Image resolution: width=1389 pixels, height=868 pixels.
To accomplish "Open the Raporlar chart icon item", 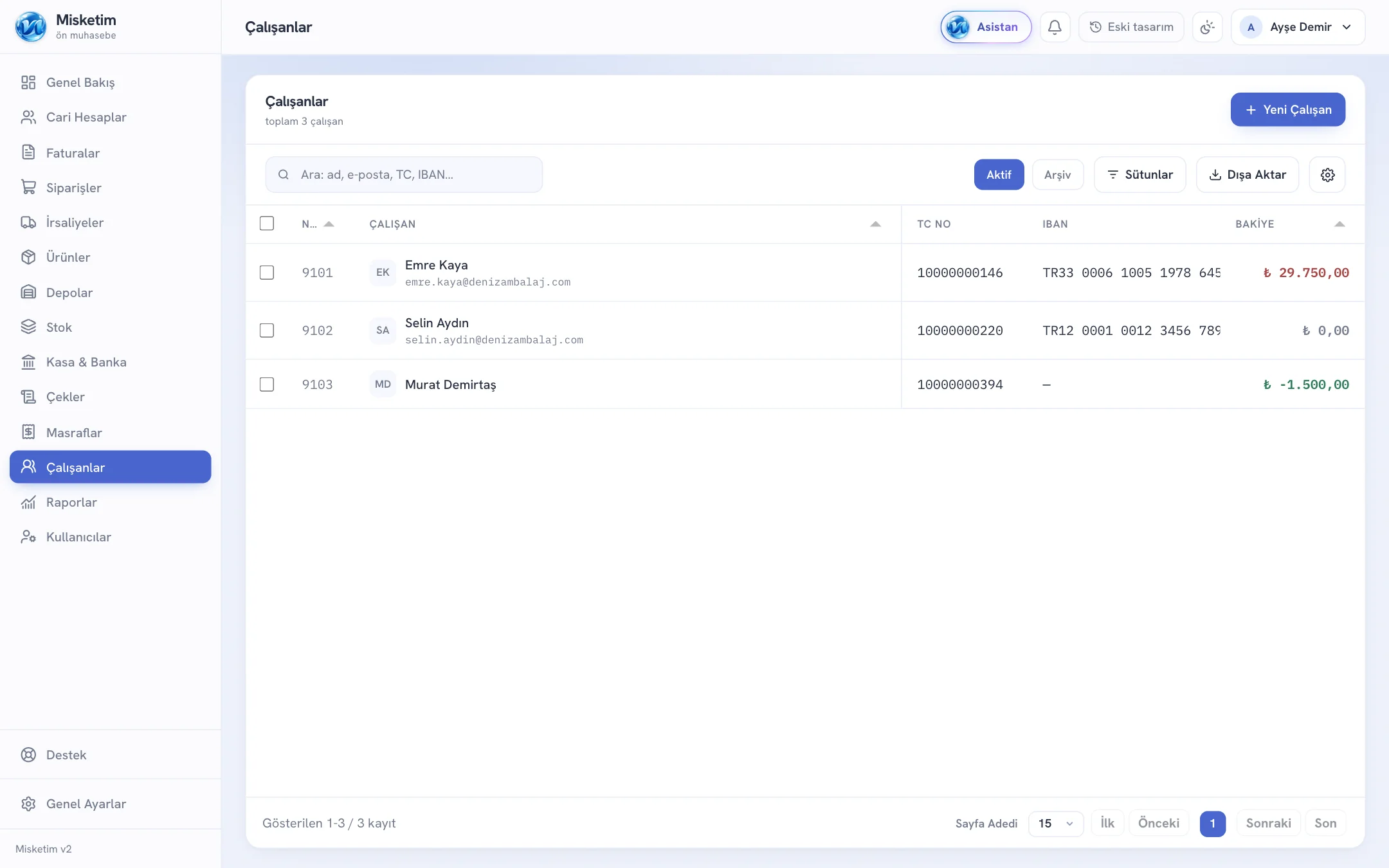I will coord(111,502).
